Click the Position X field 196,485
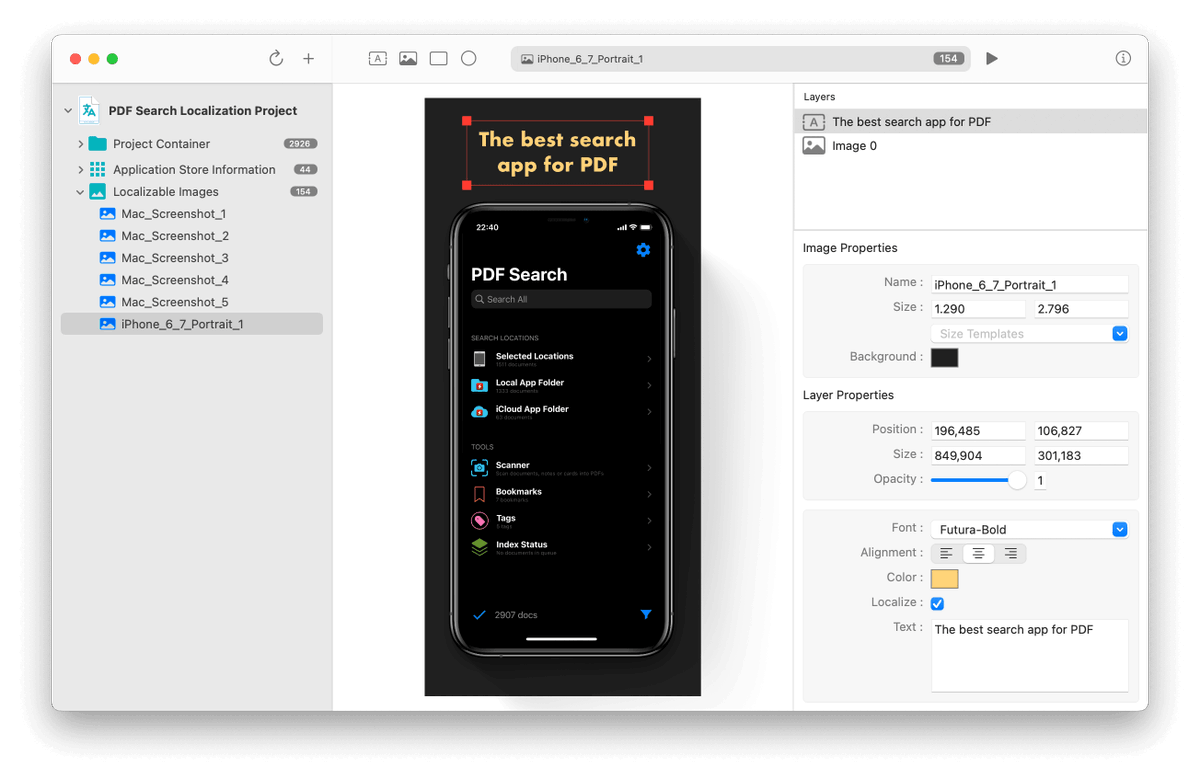This screenshot has height=779, width=1200. point(978,431)
